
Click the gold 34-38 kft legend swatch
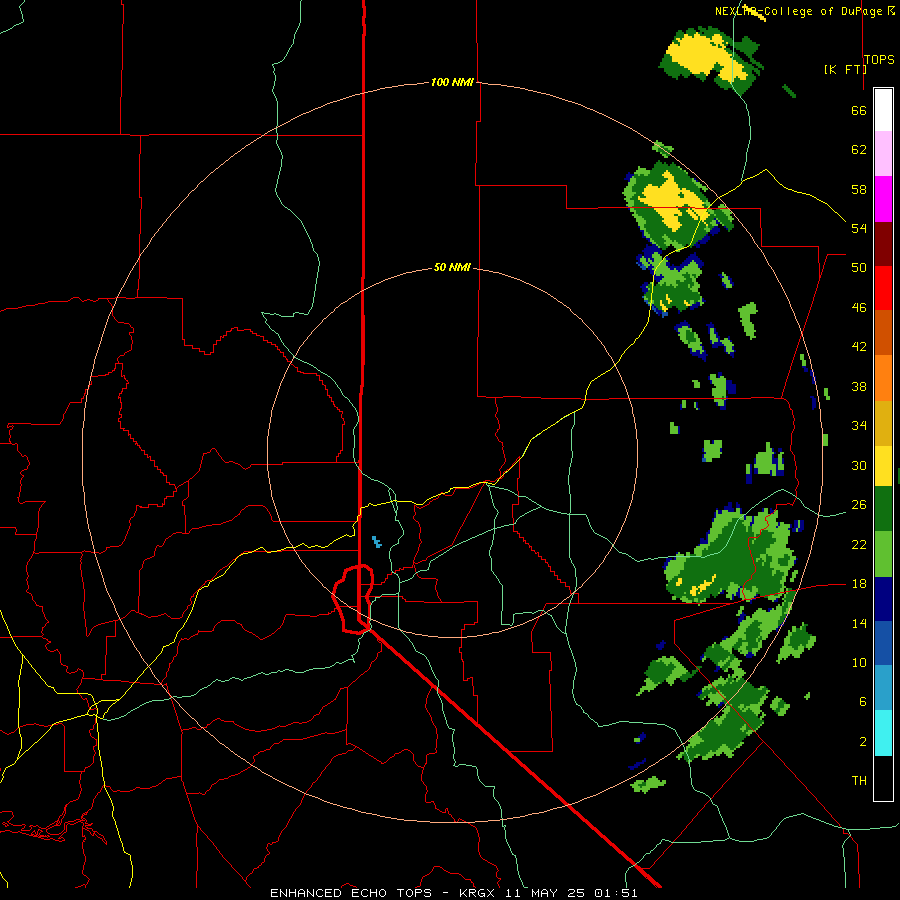tap(883, 423)
